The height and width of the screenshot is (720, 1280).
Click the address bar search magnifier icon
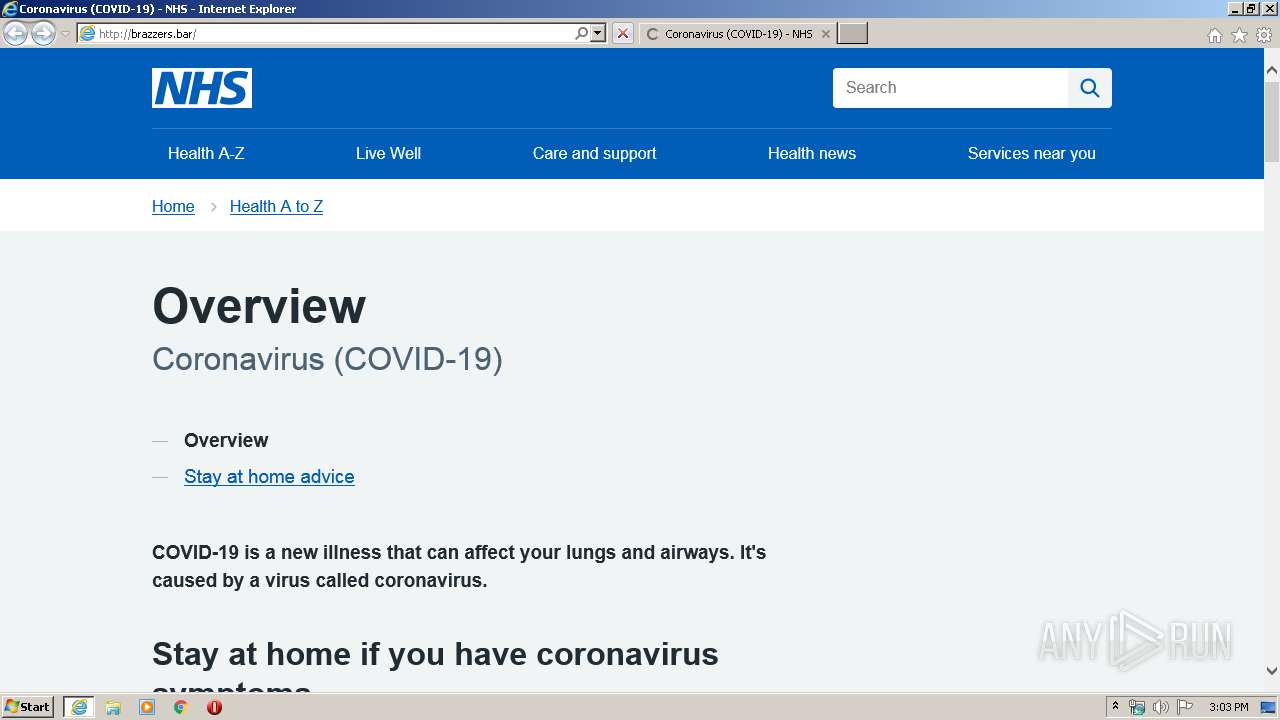click(x=581, y=34)
